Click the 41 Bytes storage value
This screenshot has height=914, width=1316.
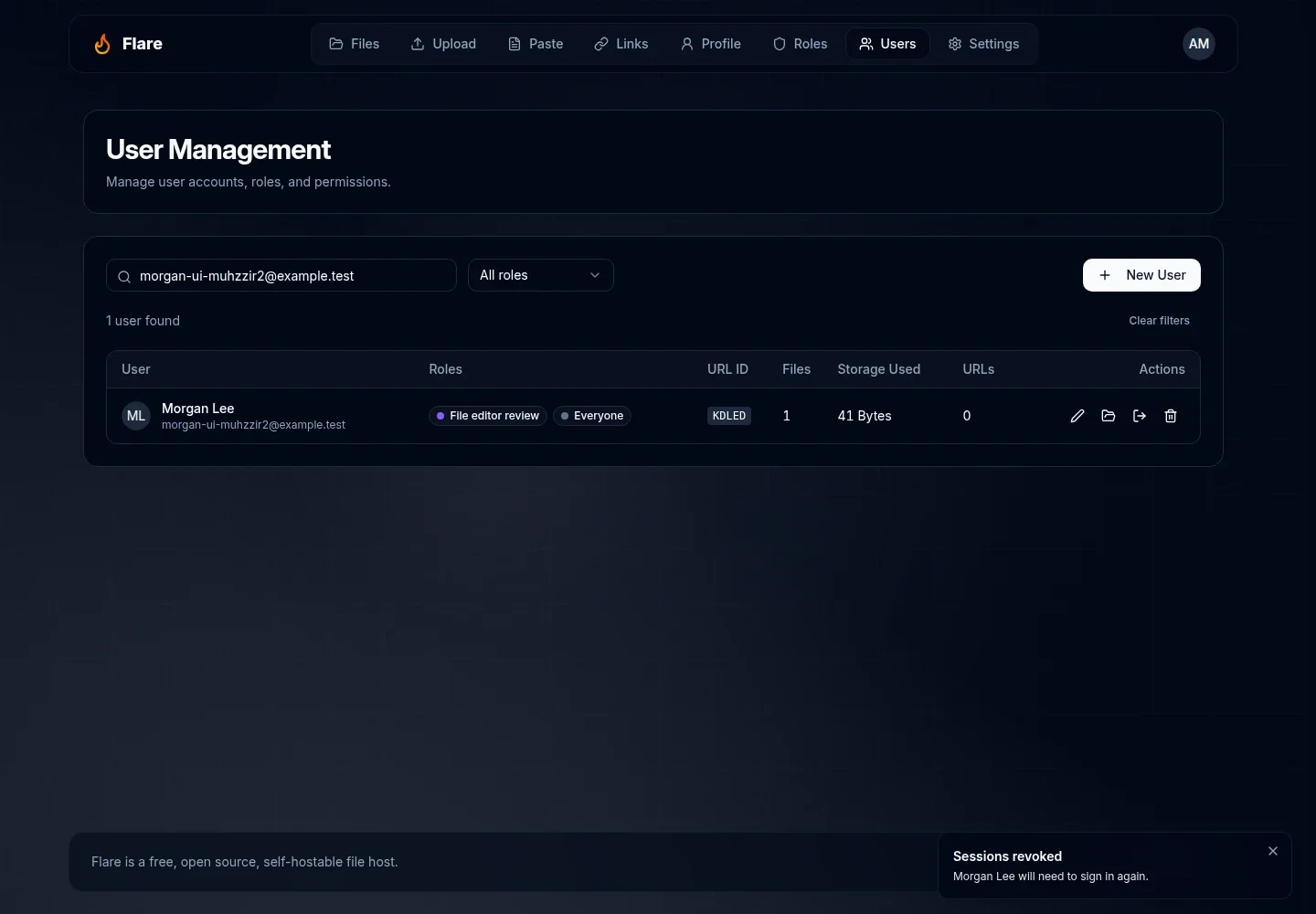click(865, 416)
